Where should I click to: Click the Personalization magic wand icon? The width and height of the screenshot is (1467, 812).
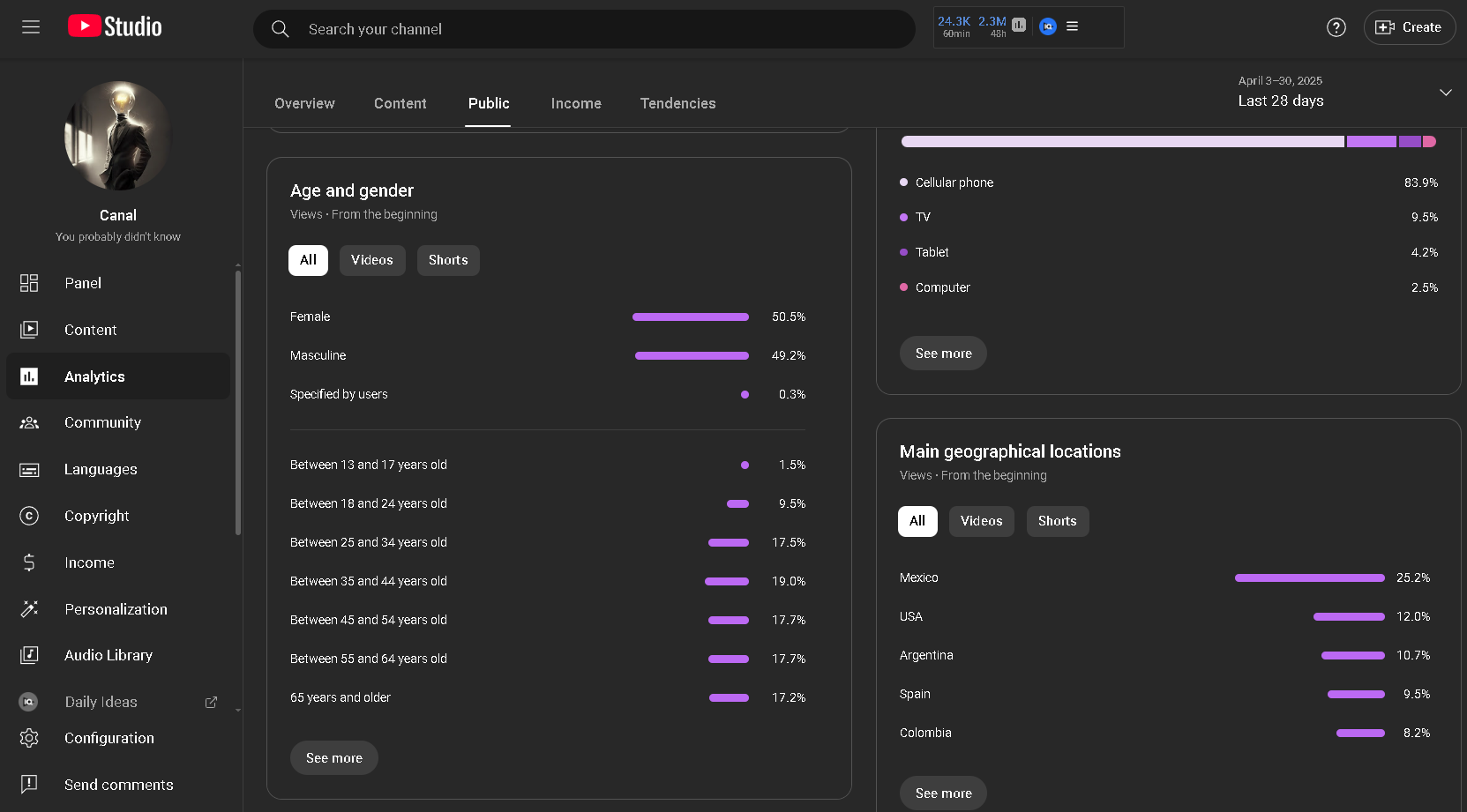[x=29, y=609]
